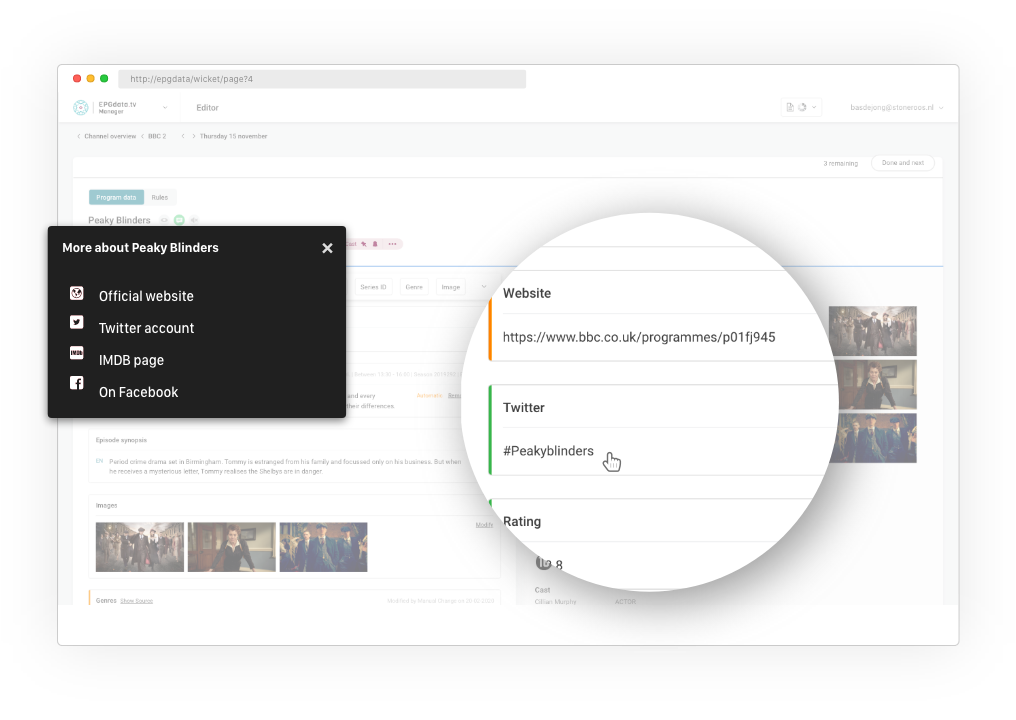Open the pink three-dots more menu
Screen dimensions: 1016x720
pos(392,244)
